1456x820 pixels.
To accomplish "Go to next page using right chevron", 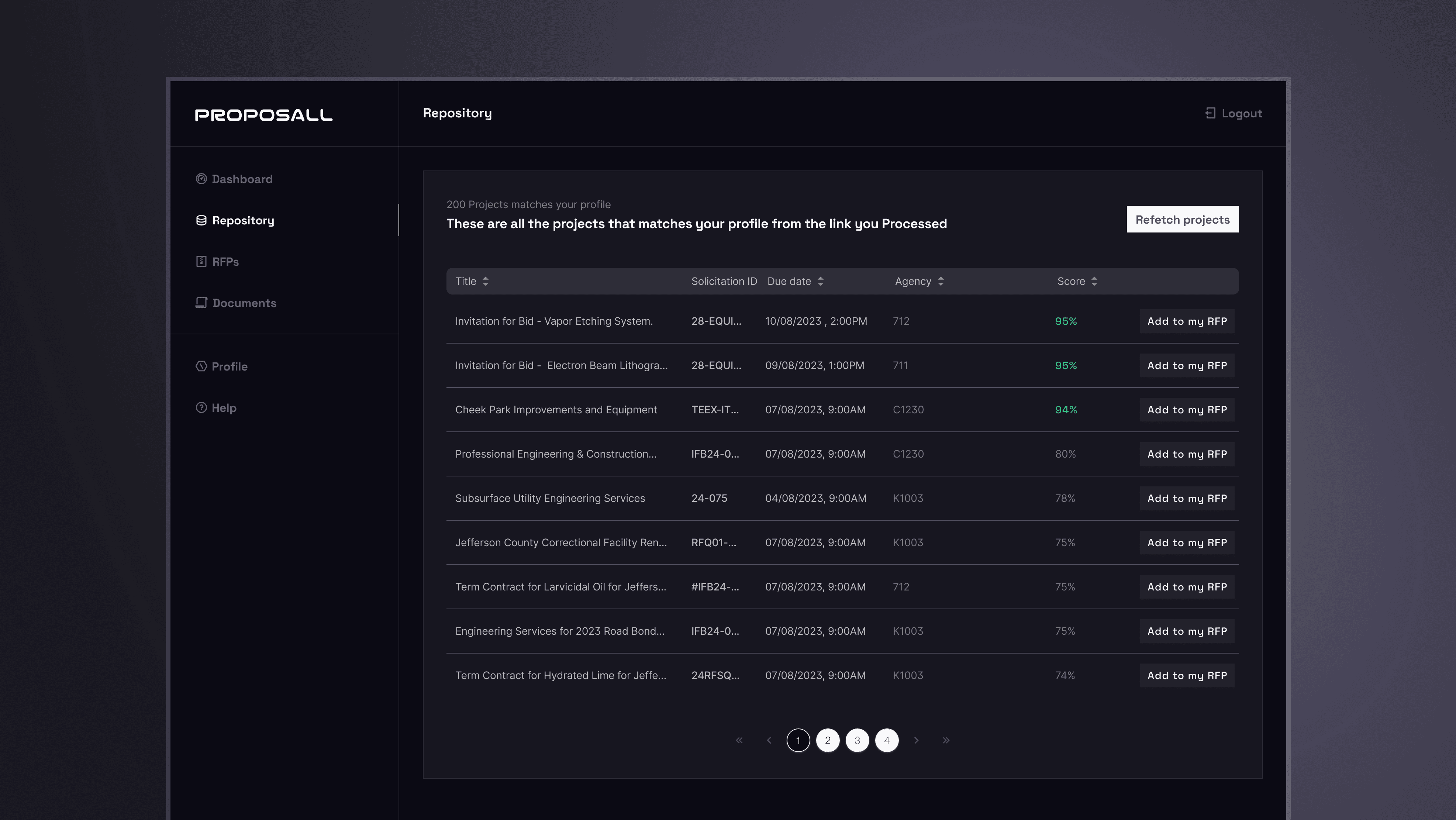I will tap(916, 740).
